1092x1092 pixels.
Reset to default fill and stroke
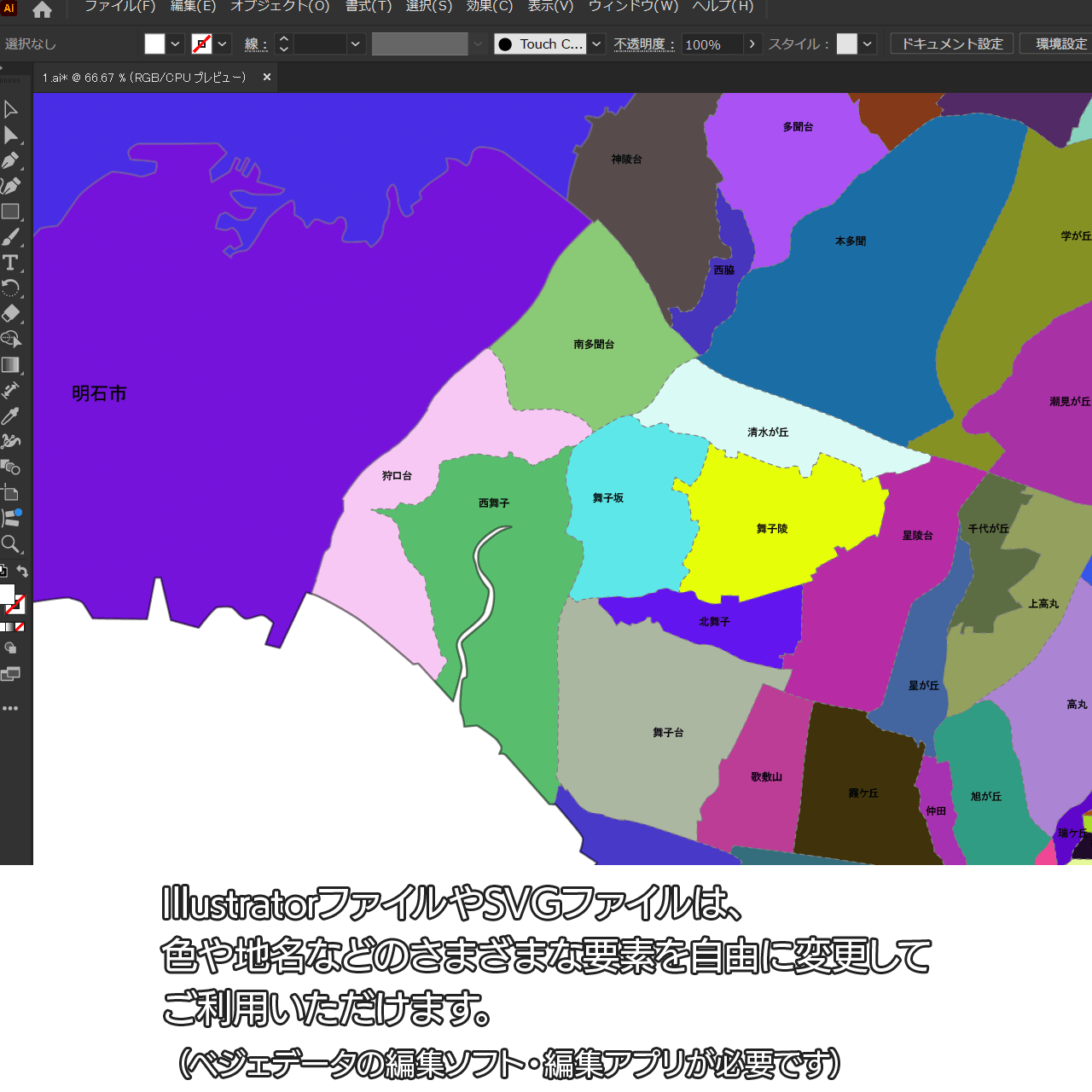click(3, 572)
